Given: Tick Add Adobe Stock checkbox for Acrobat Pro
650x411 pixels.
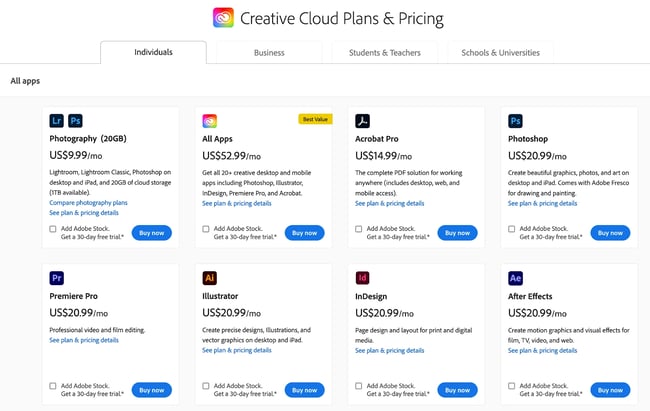Looking at the screenshot, I should [x=359, y=229].
